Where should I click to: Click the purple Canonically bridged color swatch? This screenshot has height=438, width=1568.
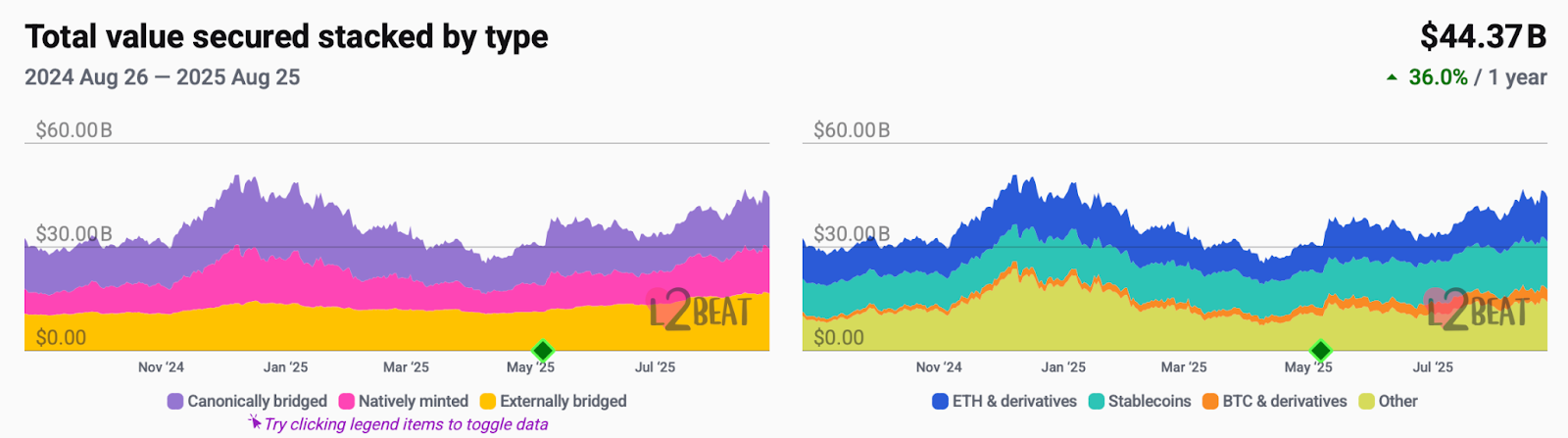tap(175, 402)
